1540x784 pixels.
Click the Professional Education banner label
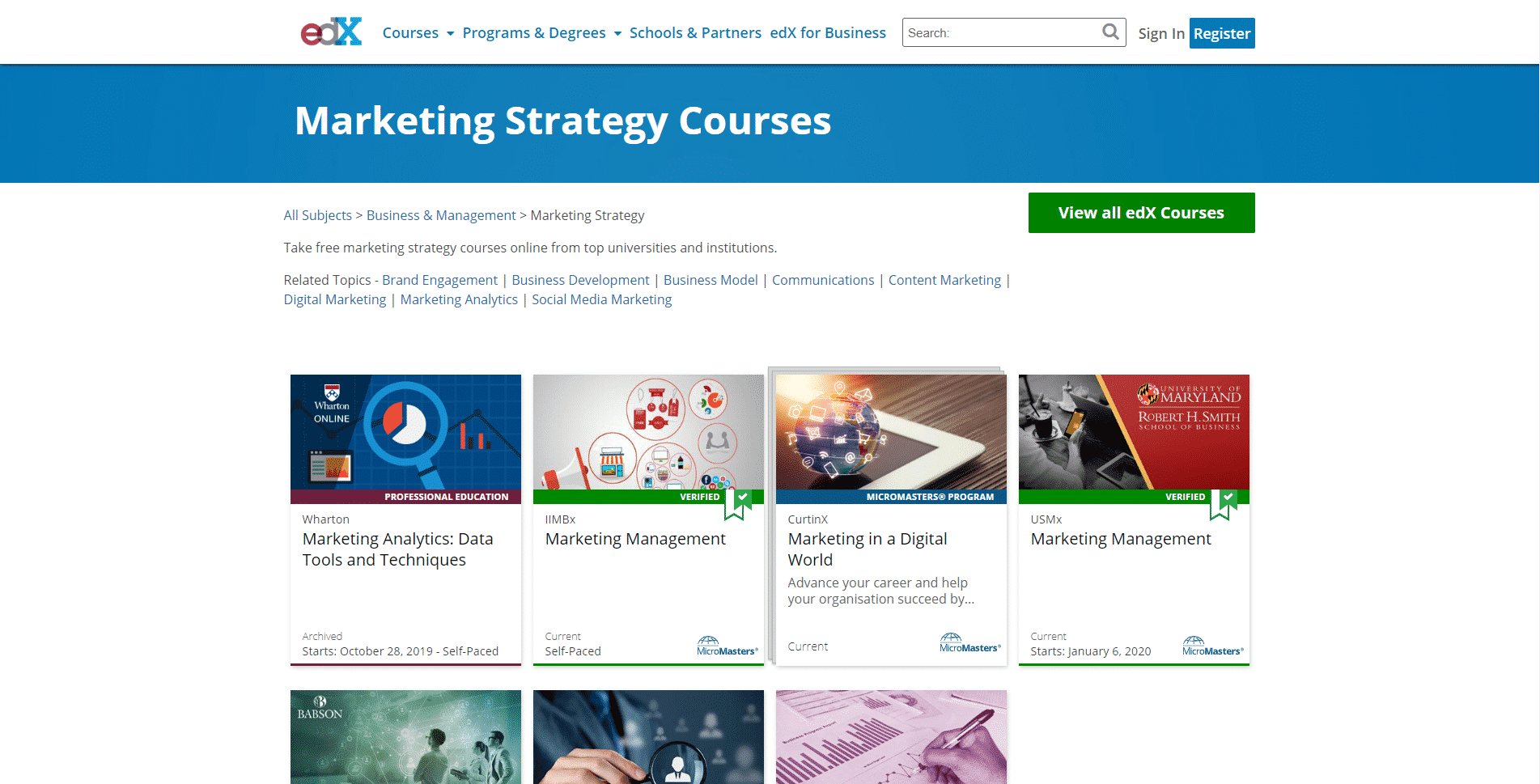(446, 497)
